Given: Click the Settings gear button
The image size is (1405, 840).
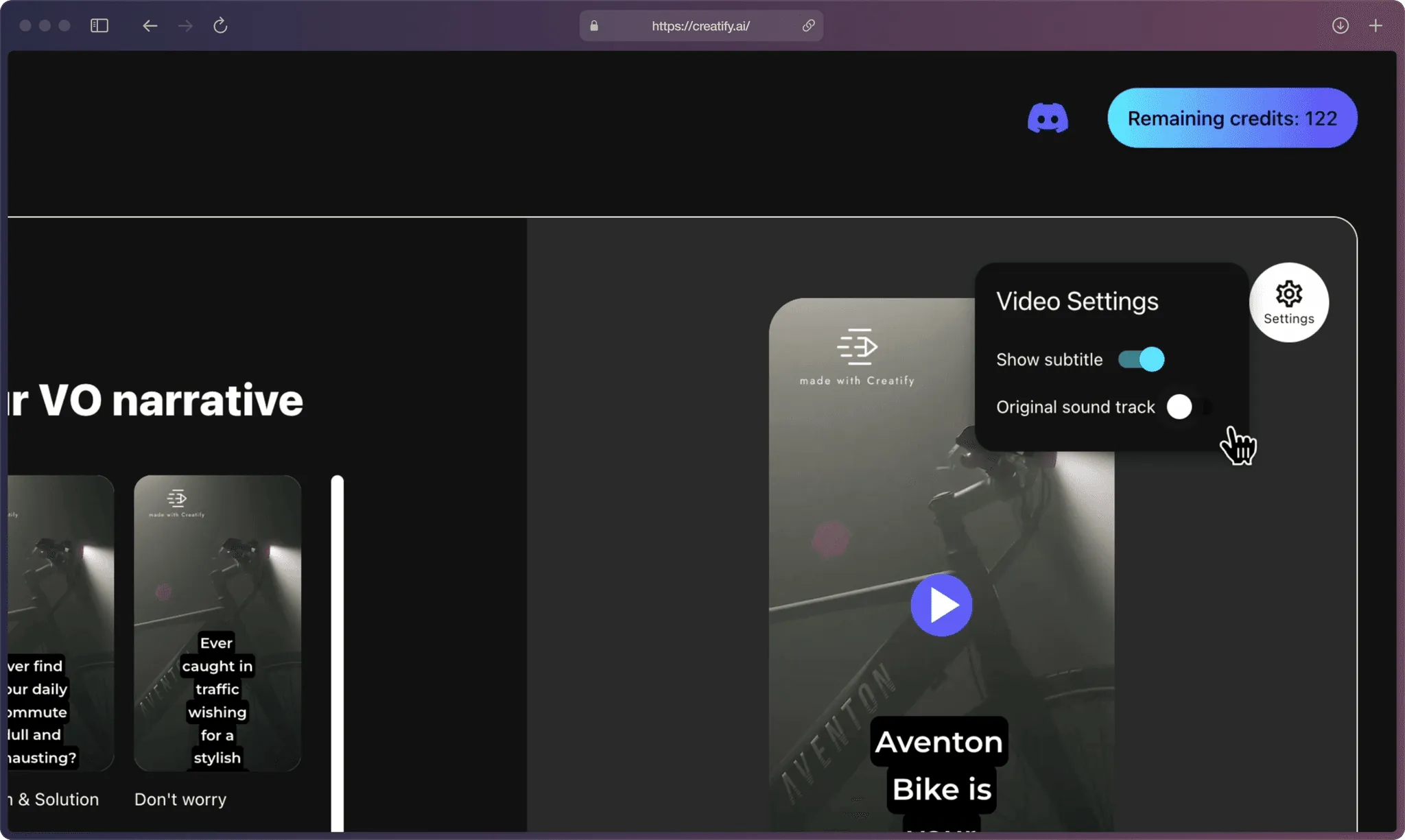Looking at the screenshot, I should click(1289, 302).
